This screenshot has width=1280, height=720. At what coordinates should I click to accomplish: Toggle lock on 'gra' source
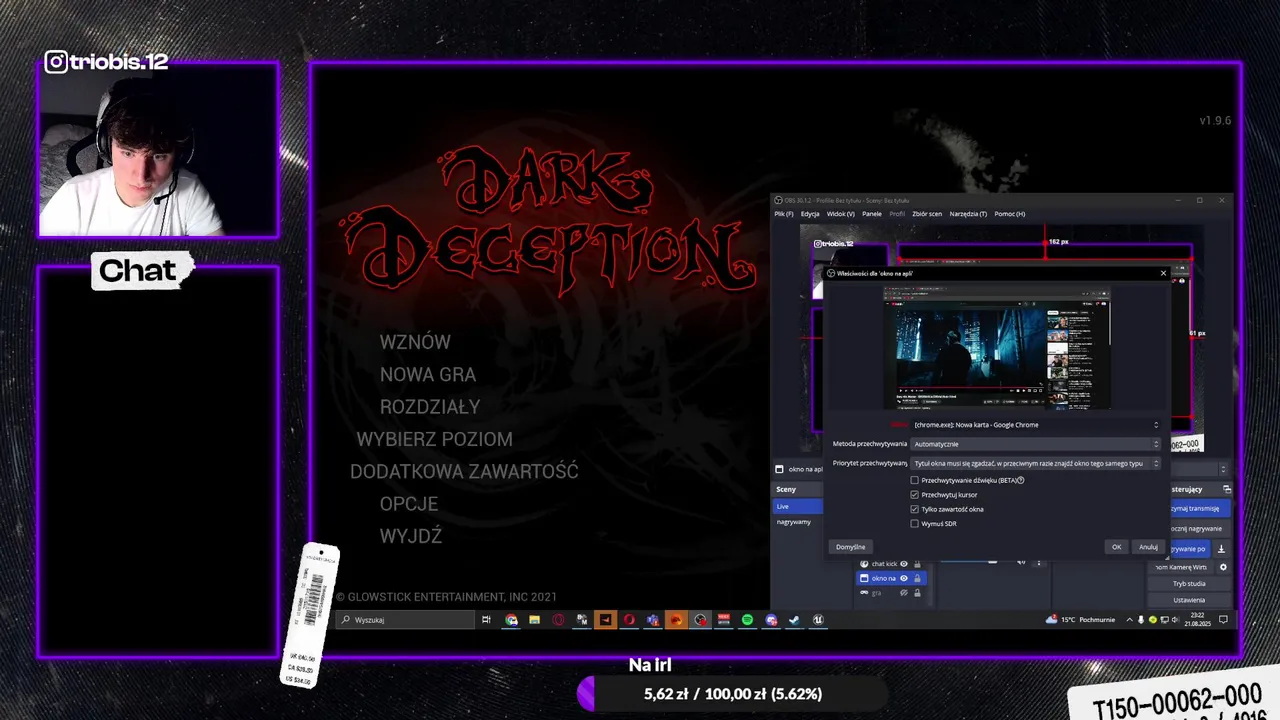(x=917, y=593)
